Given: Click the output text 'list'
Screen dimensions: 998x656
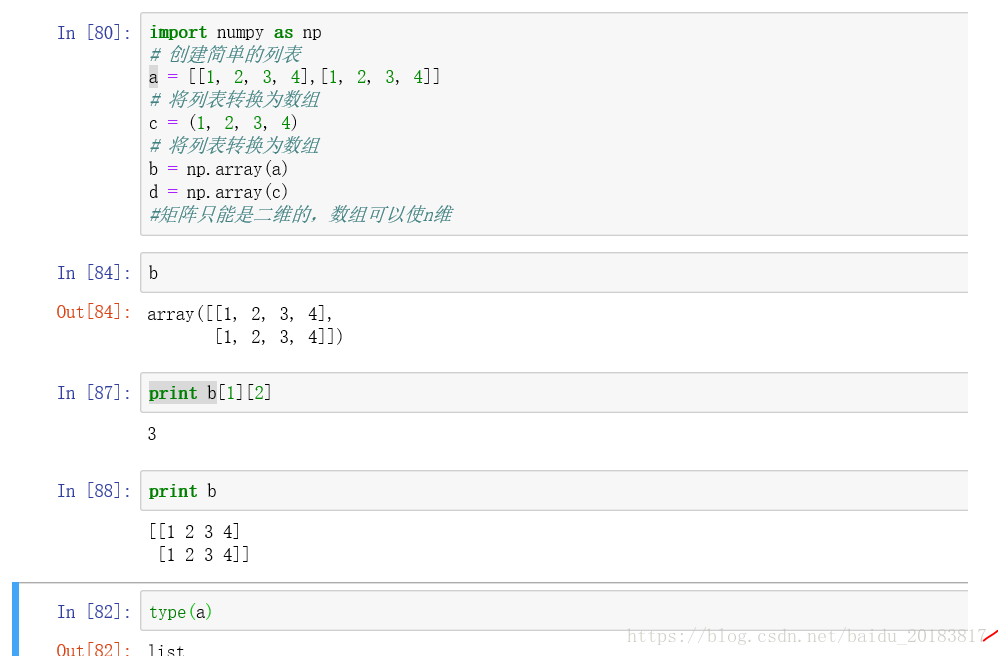Looking at the screenshot, I should (x=166, y=649).
